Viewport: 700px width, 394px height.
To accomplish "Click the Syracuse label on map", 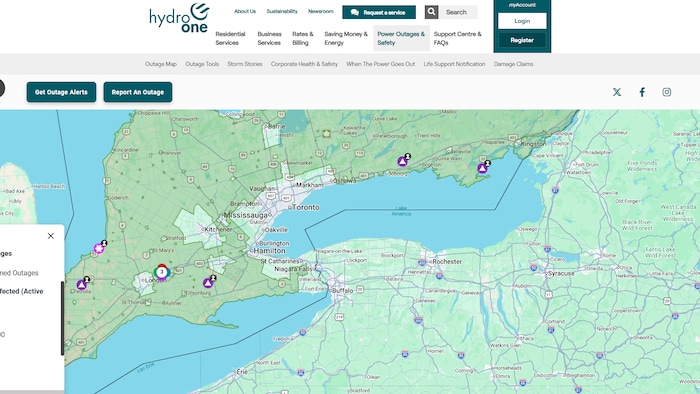I will tap(561, 274).
